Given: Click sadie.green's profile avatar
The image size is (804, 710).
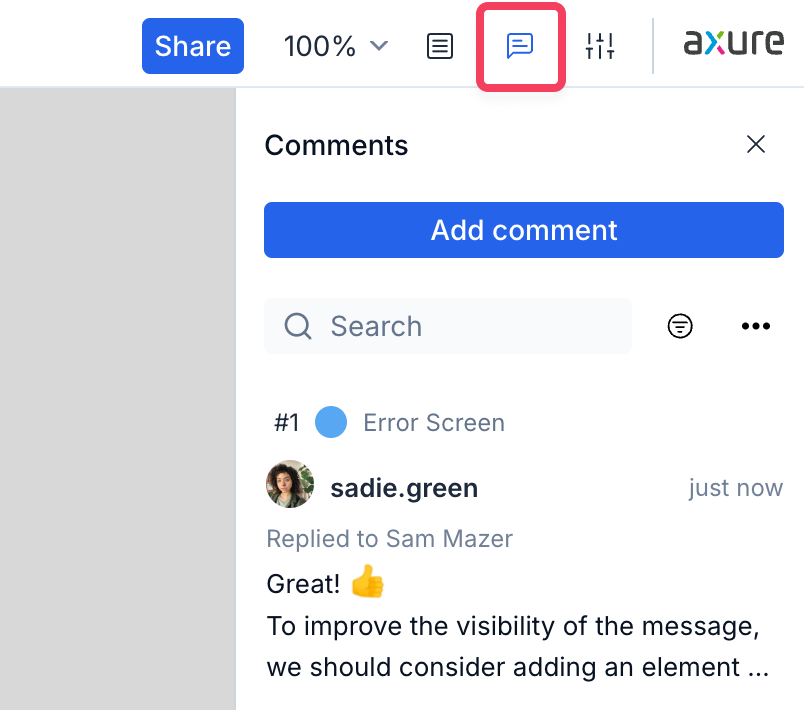Looking at the screenshot, I should click(x=290, y=485).
